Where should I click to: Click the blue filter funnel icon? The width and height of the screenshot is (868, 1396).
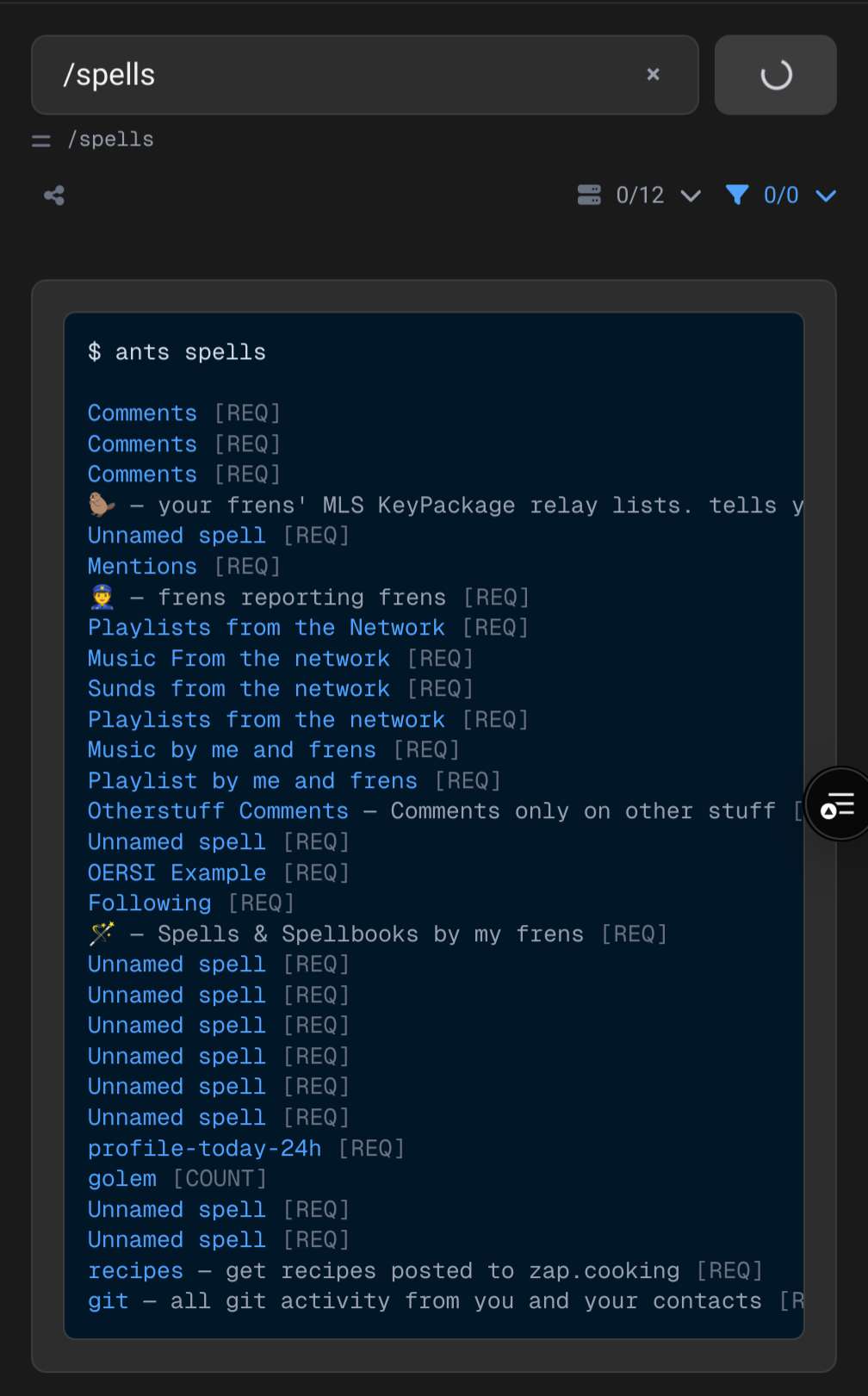736,195
